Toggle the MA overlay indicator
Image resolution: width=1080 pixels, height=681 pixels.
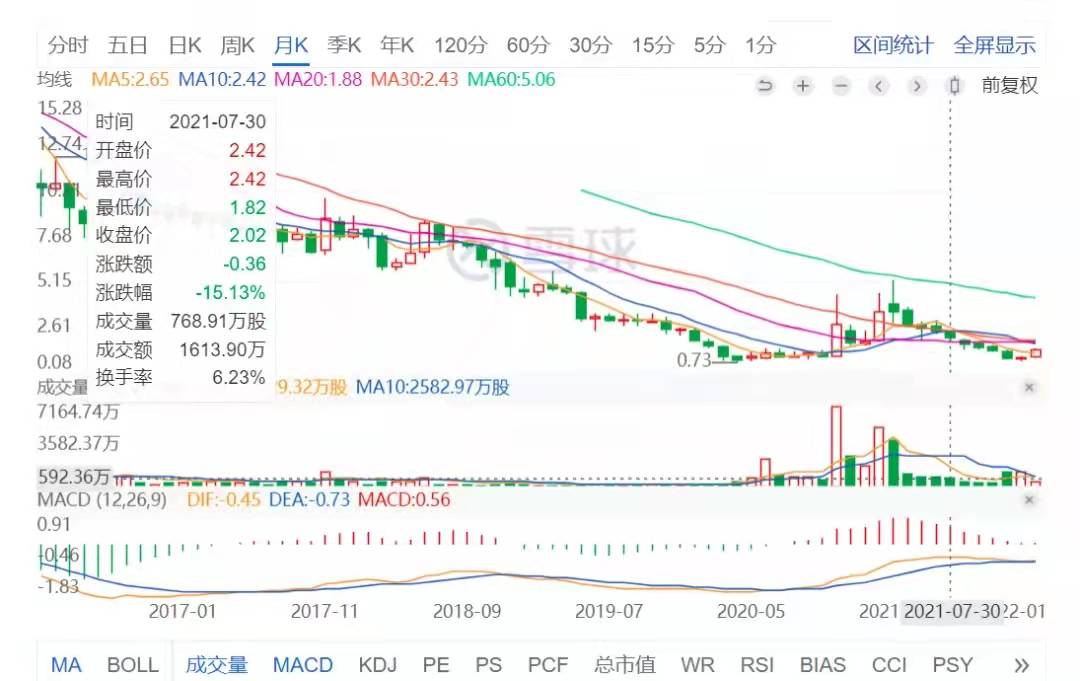pos(66,665)
